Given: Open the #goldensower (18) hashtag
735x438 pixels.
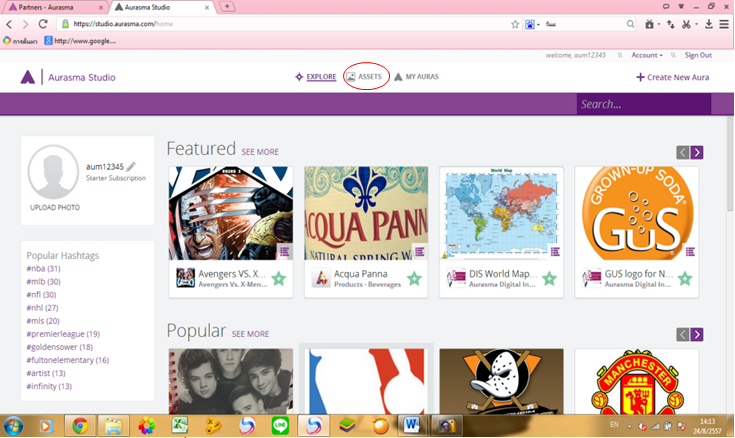Looking at the screenshot, I should (60, 347).
